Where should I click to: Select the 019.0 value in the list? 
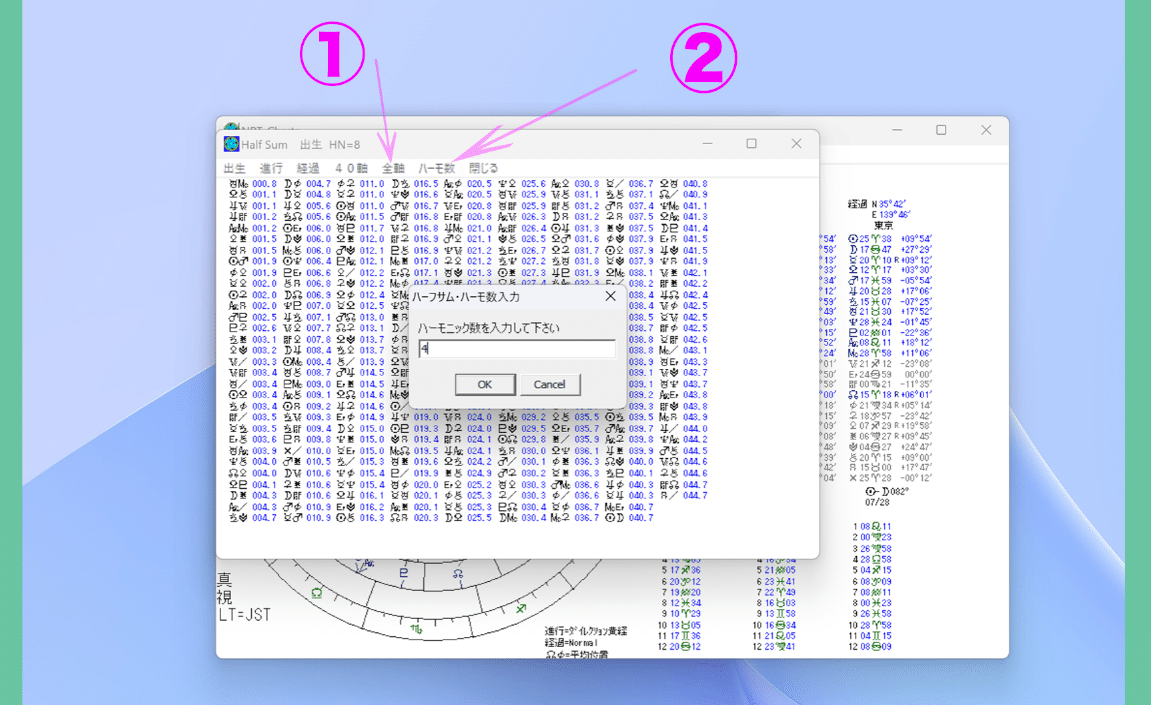click(x=426, y=417)
